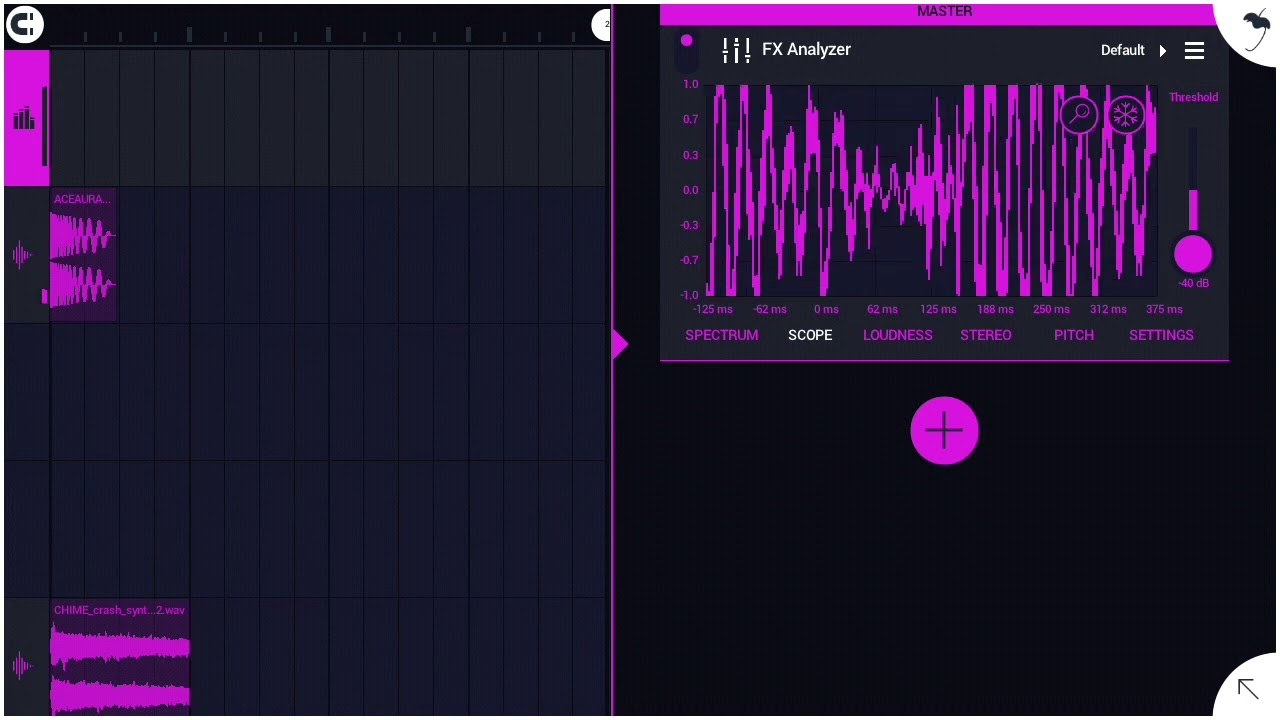The width and height of the screenshot is (1280, 720).
Task: Toggle the FX Analyzer power switch
Action: tap(686, 49)
